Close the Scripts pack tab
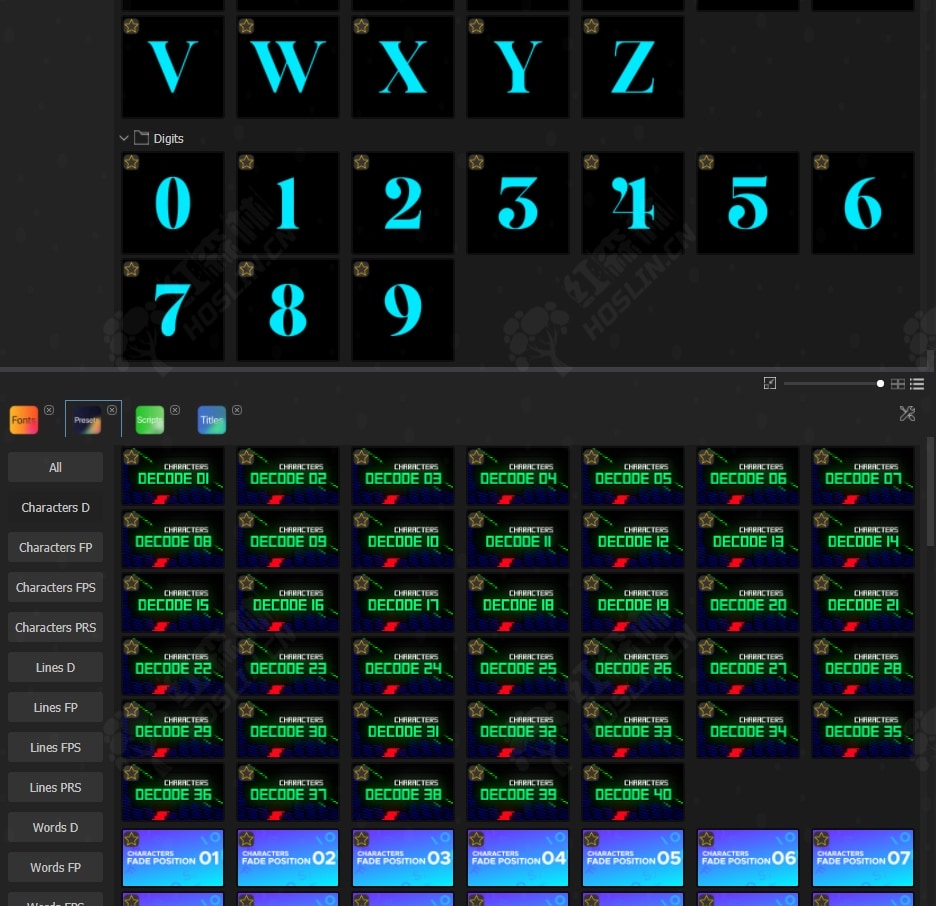The height and width of the screenshot is (906, 936). point(175,410)
